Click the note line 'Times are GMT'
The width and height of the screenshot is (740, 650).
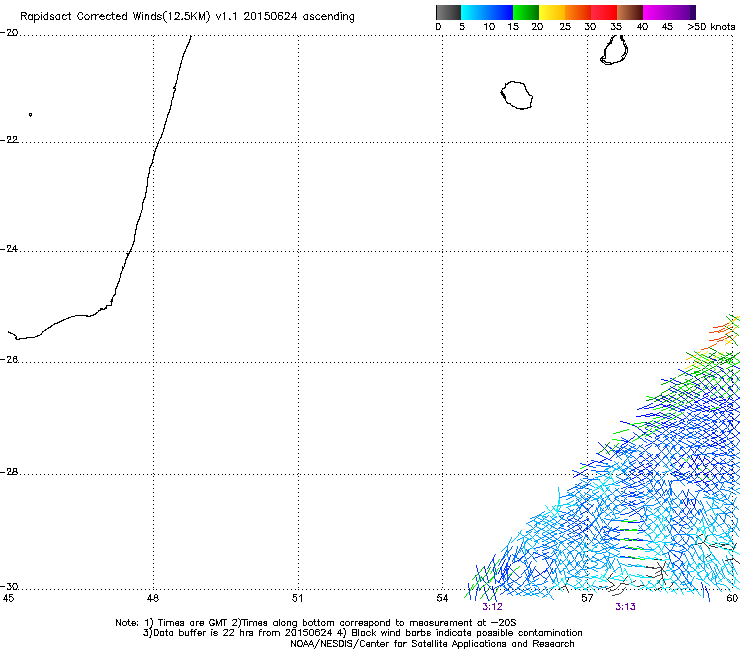194,623
